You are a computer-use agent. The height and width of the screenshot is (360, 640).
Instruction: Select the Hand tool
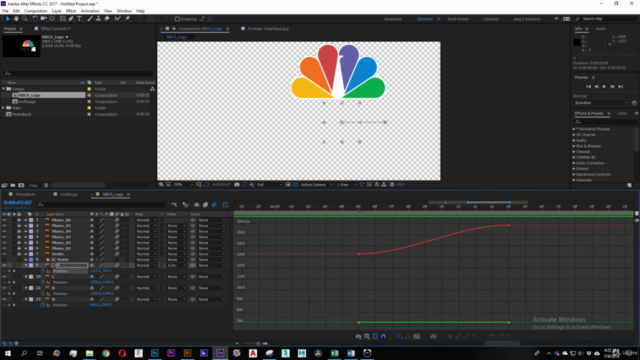[16, 19]
